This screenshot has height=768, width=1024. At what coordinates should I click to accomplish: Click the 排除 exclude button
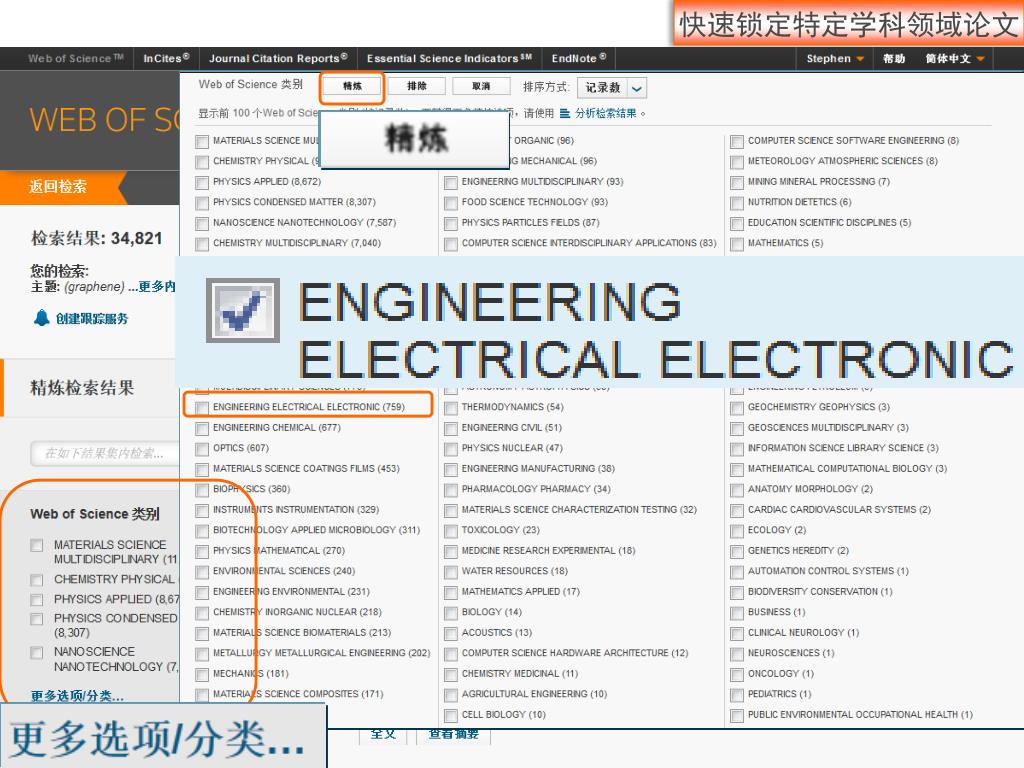(x=417, y=86)
